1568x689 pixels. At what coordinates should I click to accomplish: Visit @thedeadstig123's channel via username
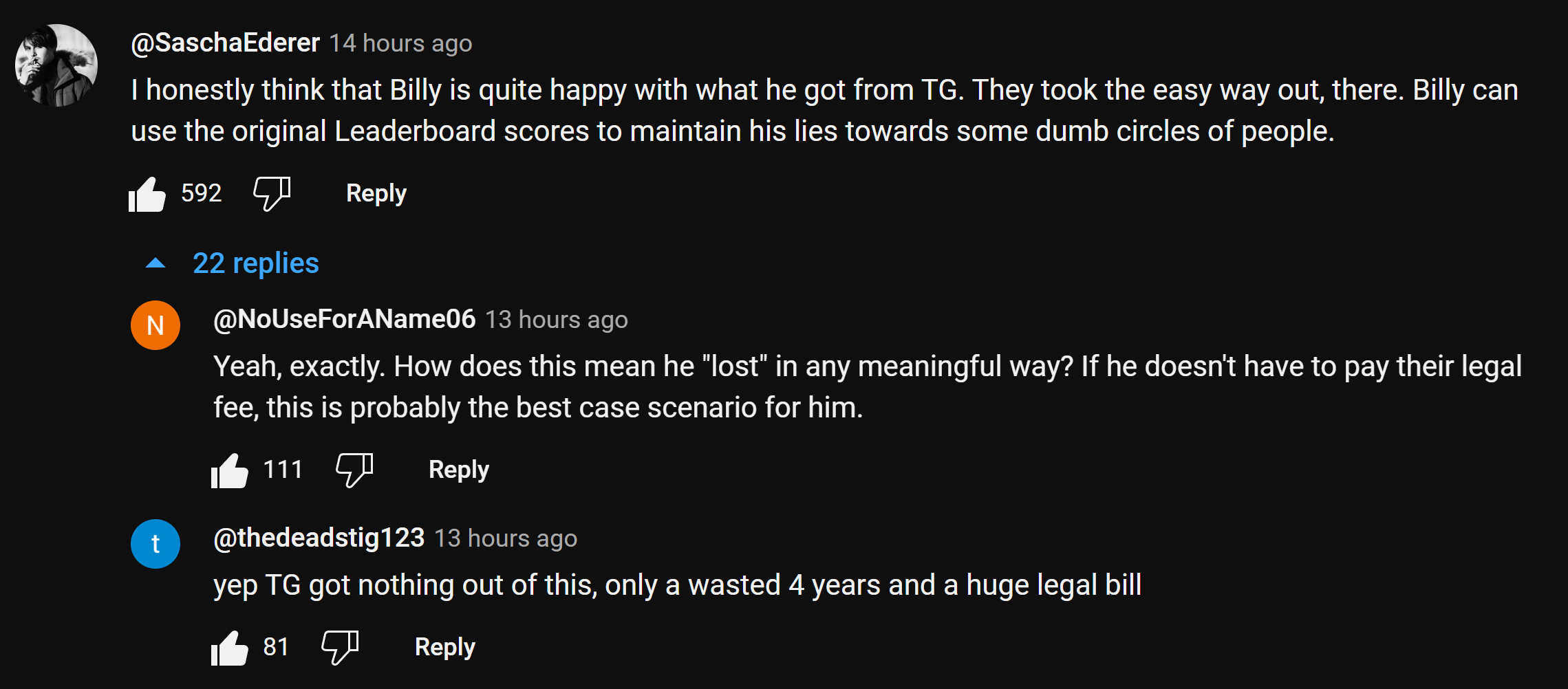(x=319, y=538)
